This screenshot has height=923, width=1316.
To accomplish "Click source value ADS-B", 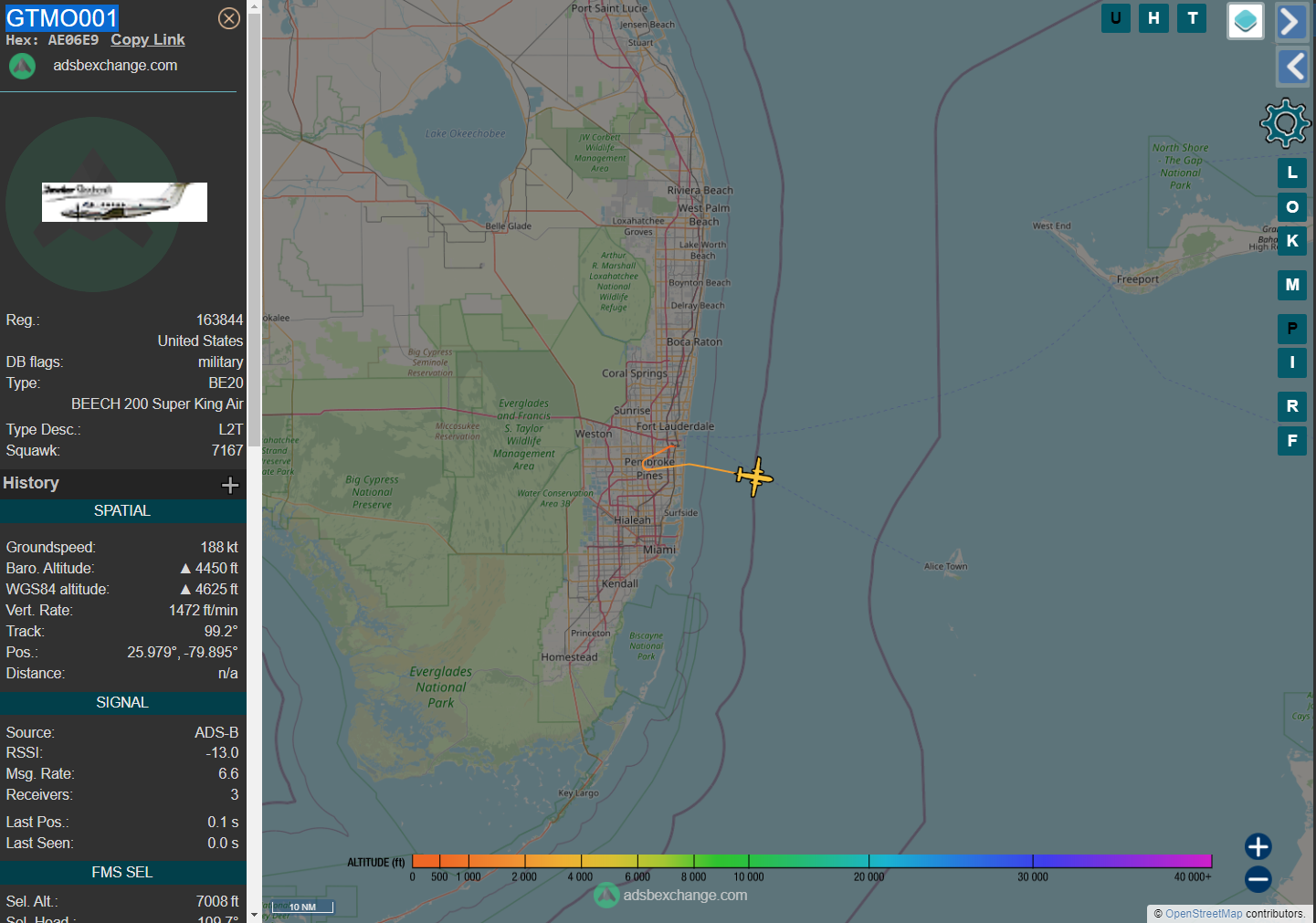I will tap(216, 733).
